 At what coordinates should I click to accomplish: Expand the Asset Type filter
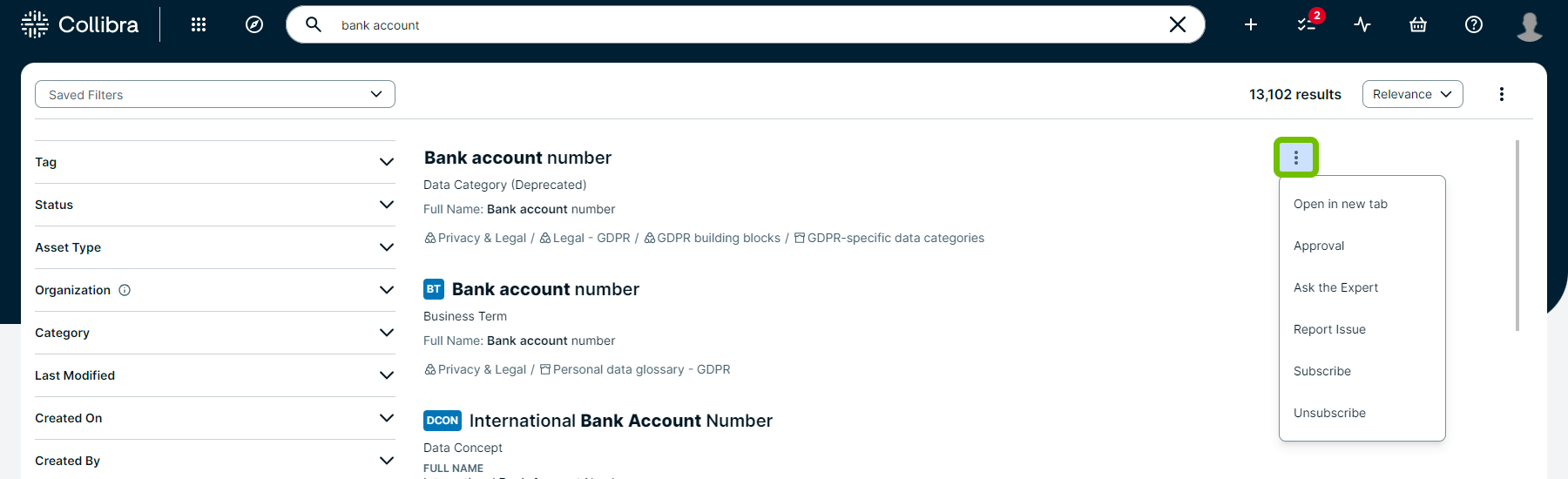click(214, 247)
